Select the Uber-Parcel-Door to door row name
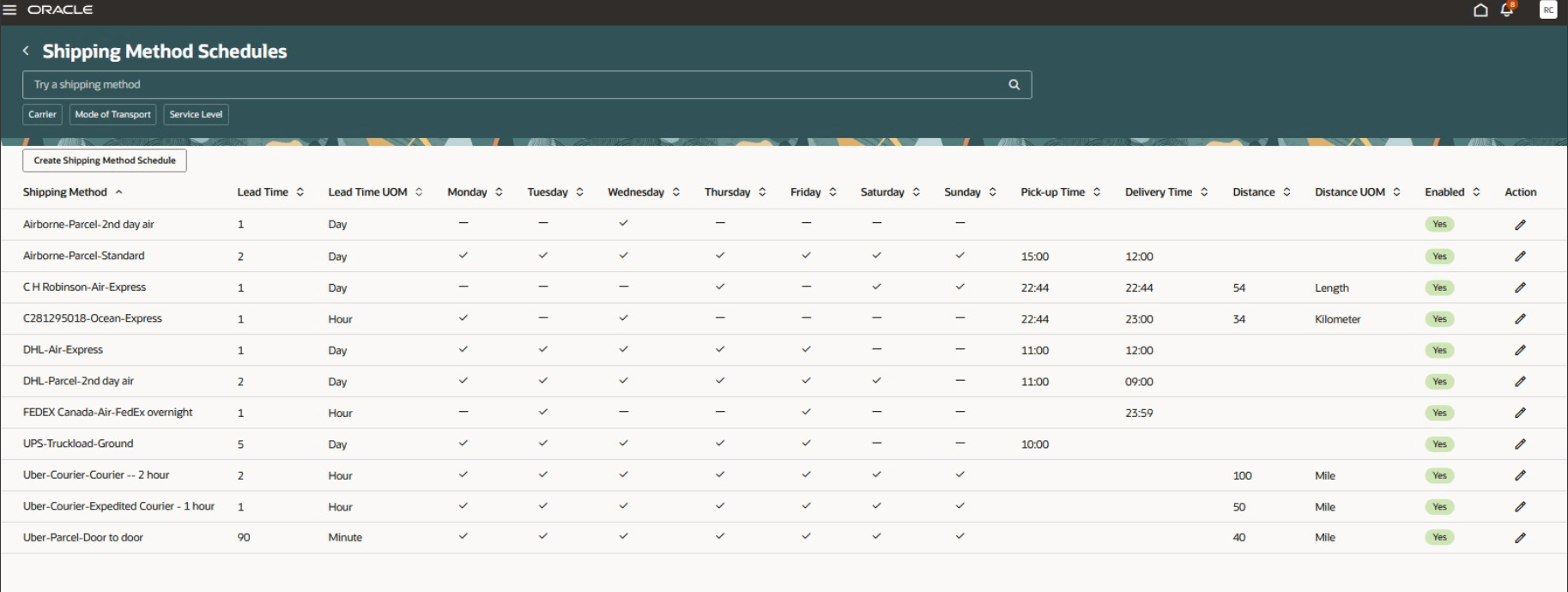 pyautogui.click(x=83, y=538)
